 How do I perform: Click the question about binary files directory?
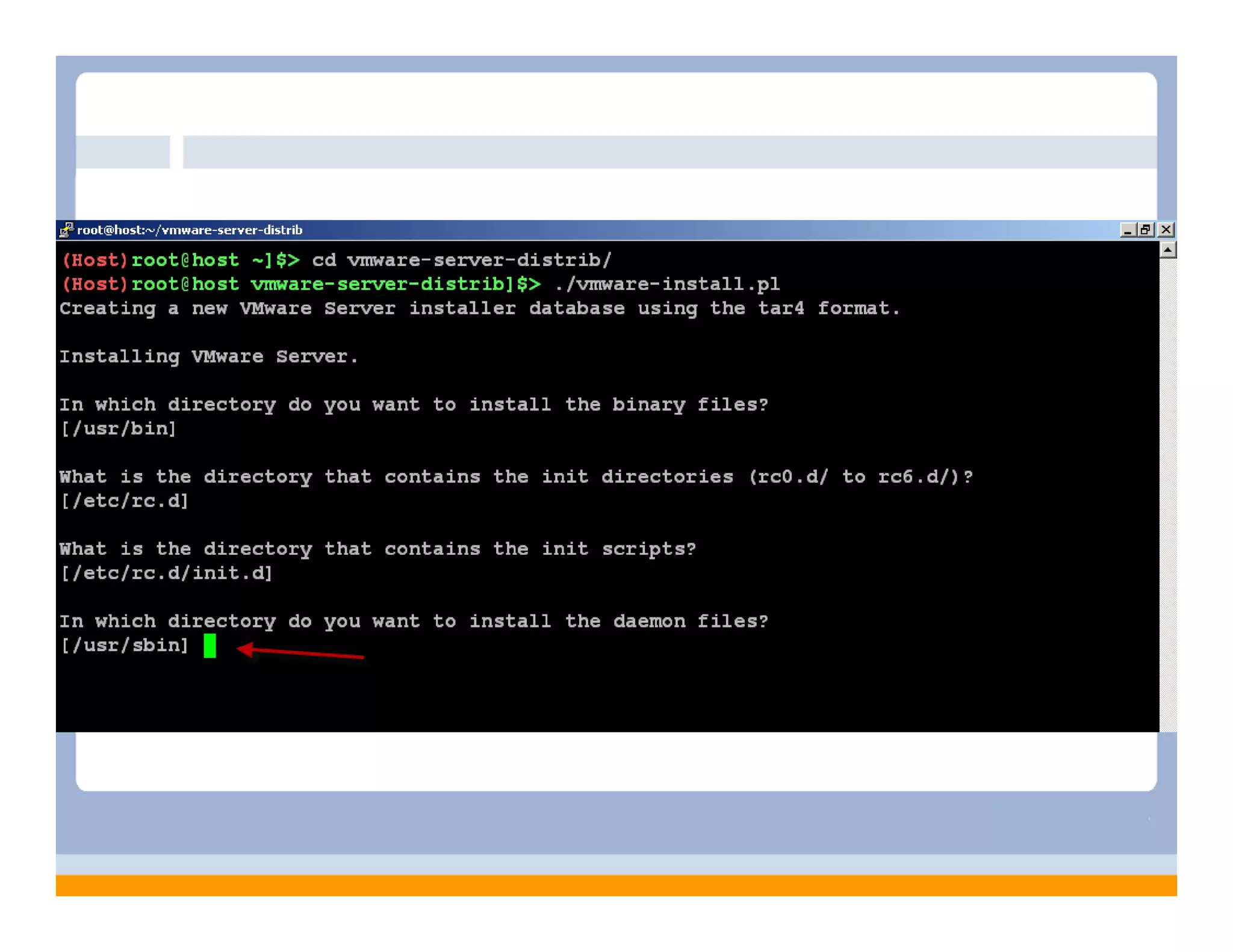point(414,404)
